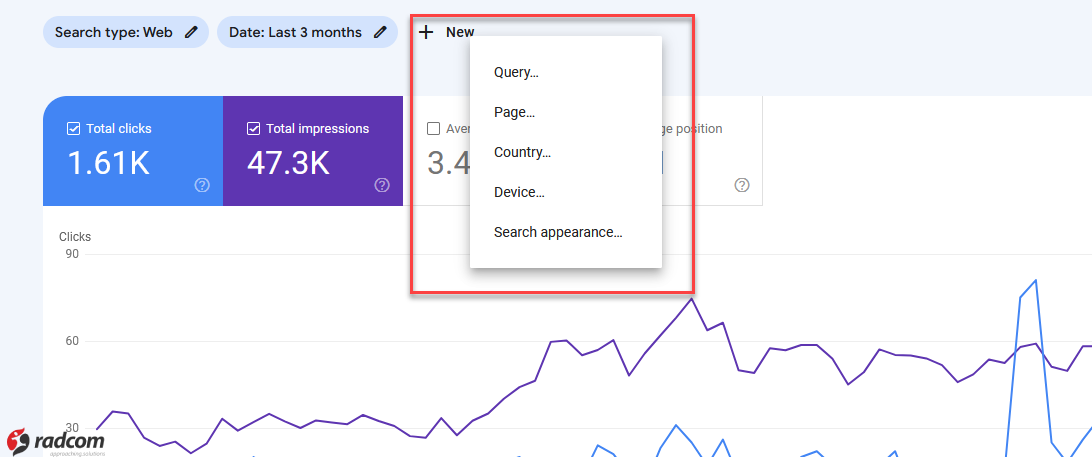Click the Radcom logo
The image size is (1092, 457).
pyautogui.click(x=56, y=439)
